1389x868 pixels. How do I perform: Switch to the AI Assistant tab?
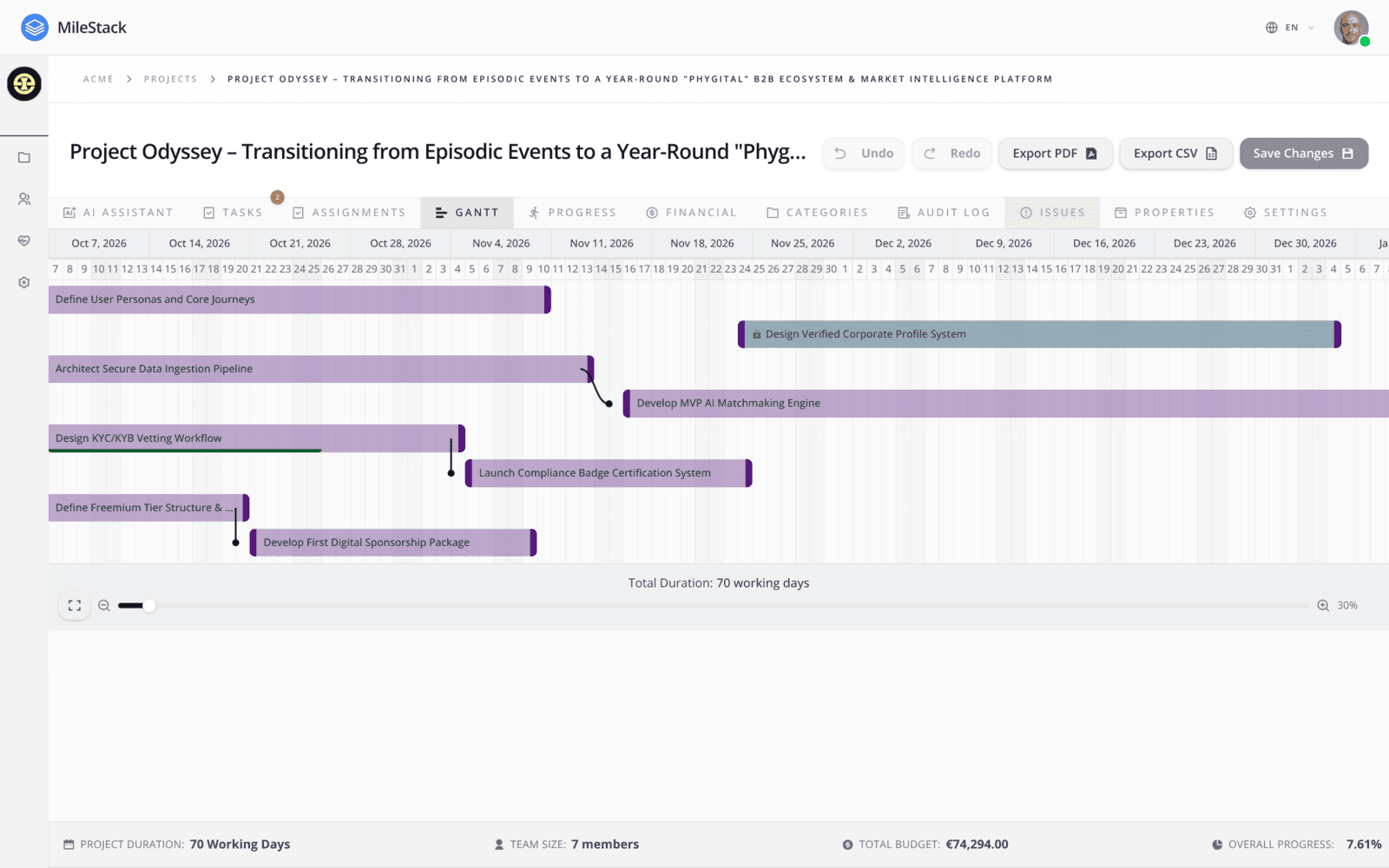pyautogui.click(x=118, y=213)
